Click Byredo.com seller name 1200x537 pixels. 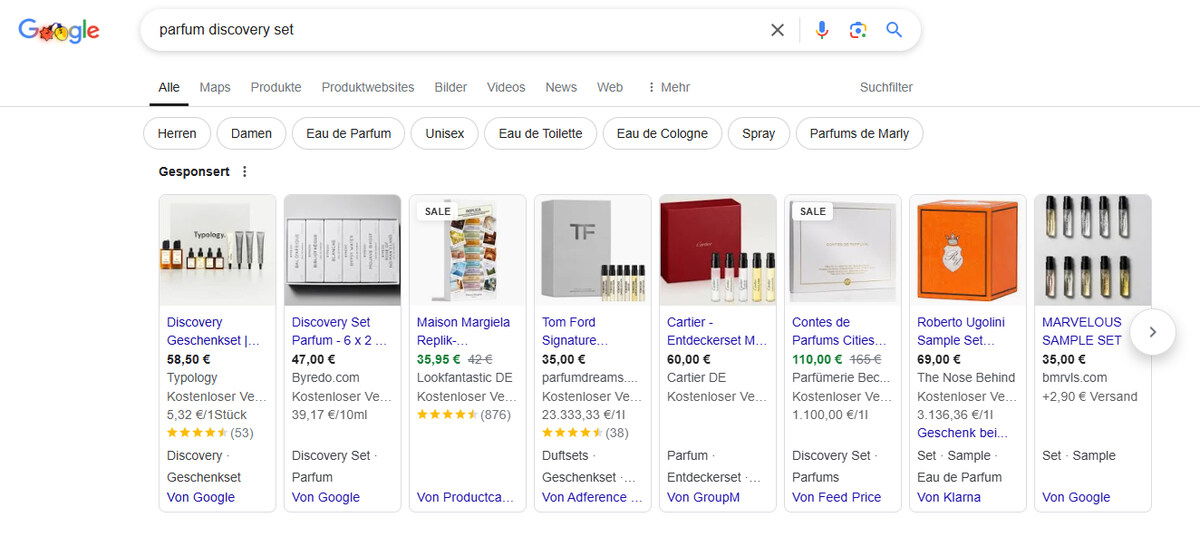325,378
